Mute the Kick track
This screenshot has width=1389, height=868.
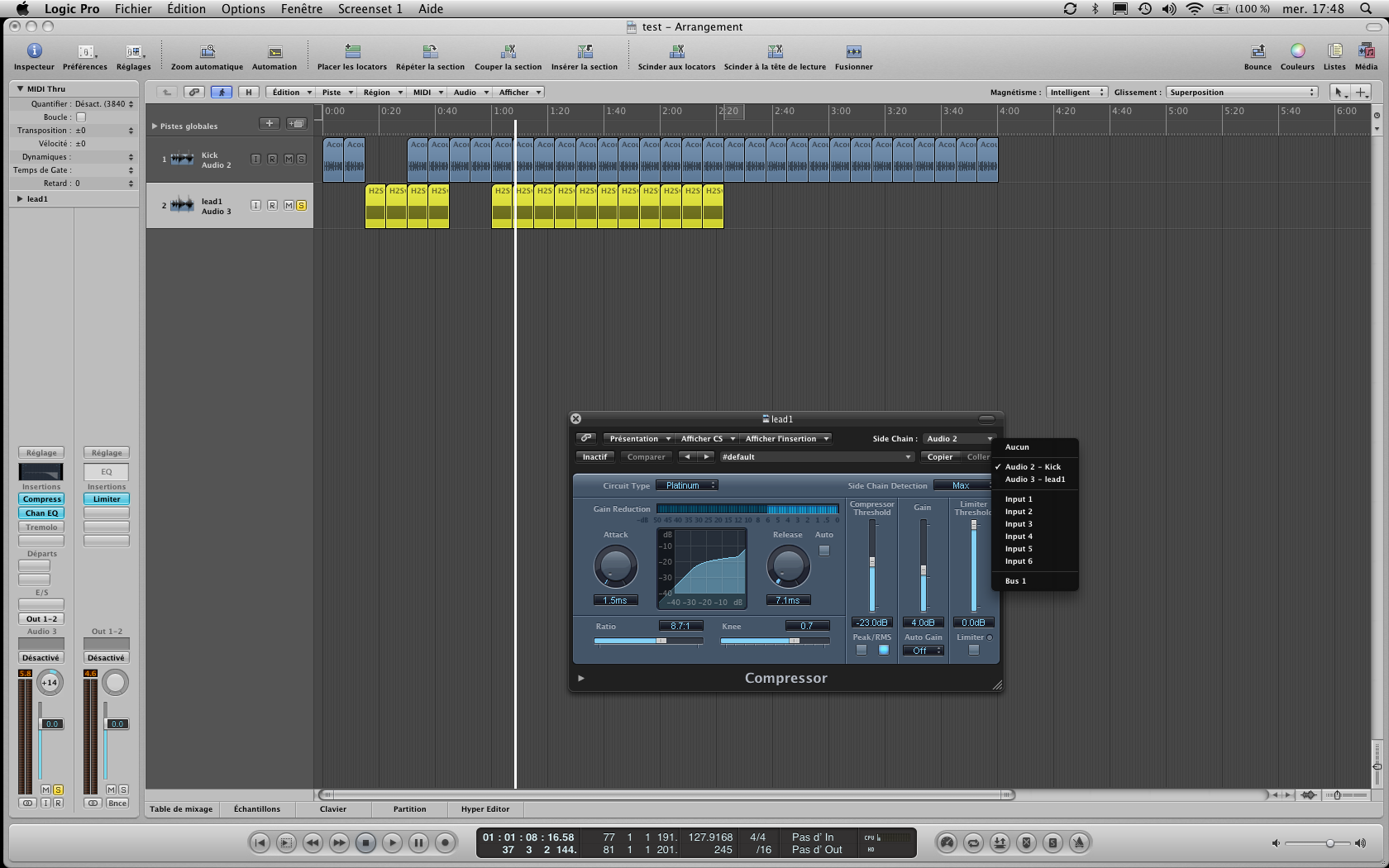(x=289, y=159)
